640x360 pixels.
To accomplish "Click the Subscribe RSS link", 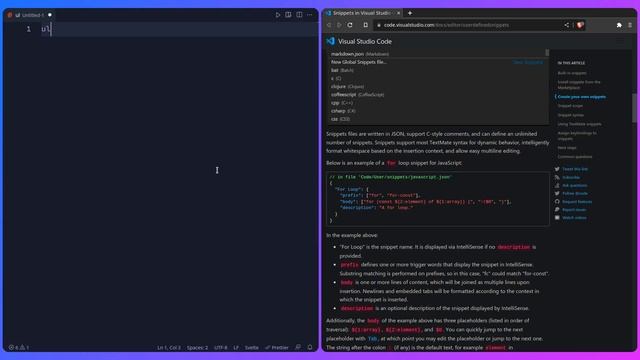I will (x=571, y=177).
